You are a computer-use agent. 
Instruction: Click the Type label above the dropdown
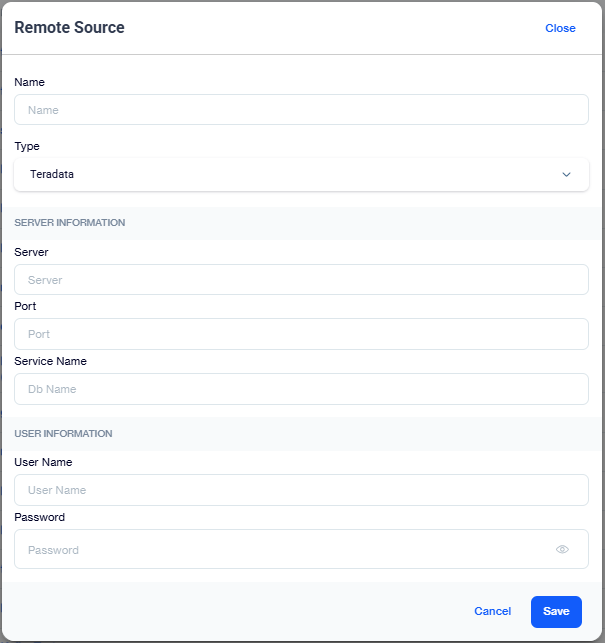click(x=27, y=146)
